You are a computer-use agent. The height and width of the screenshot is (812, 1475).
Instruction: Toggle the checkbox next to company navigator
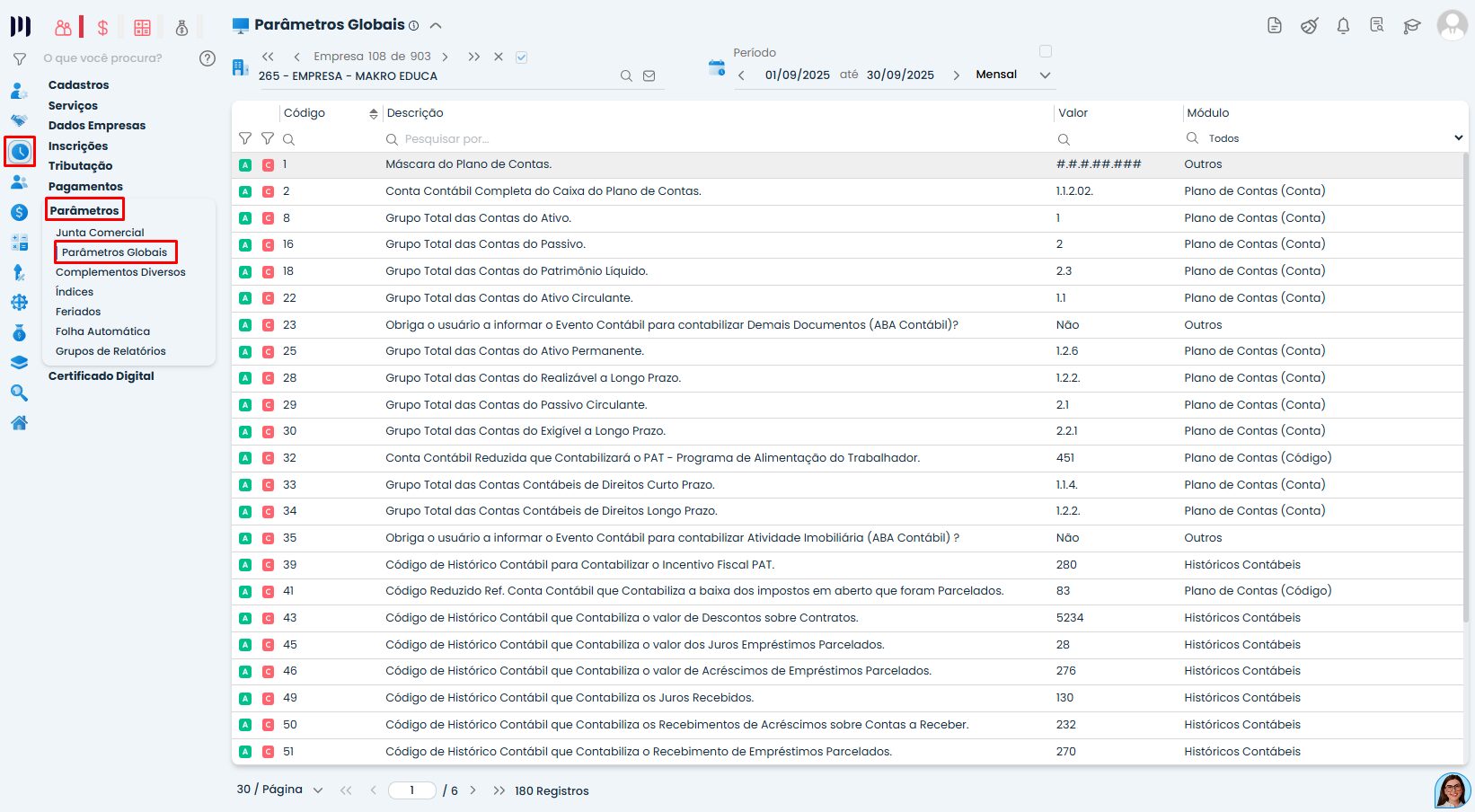[522, 57]
